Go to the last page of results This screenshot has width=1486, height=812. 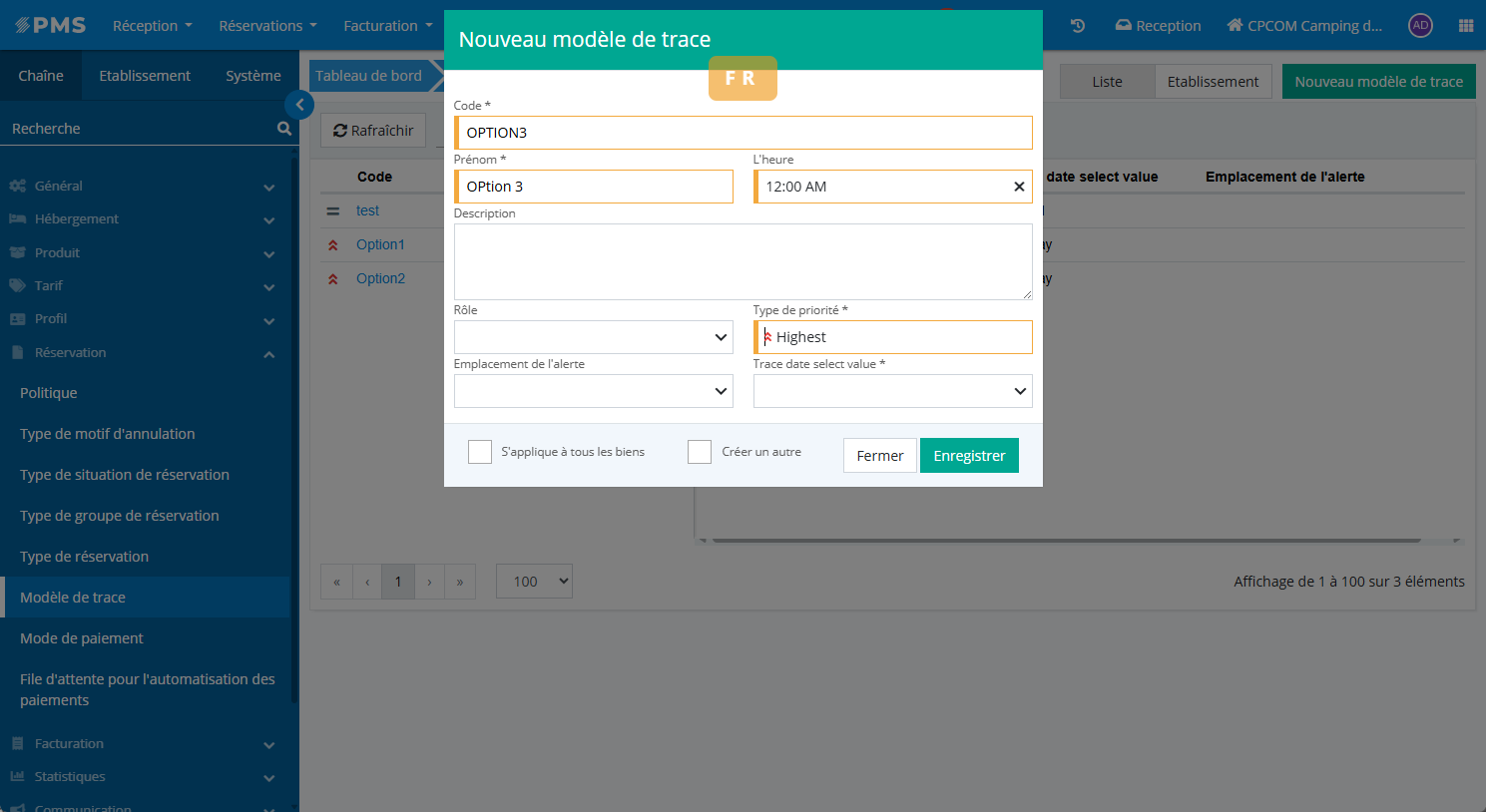tap(459, 582)
